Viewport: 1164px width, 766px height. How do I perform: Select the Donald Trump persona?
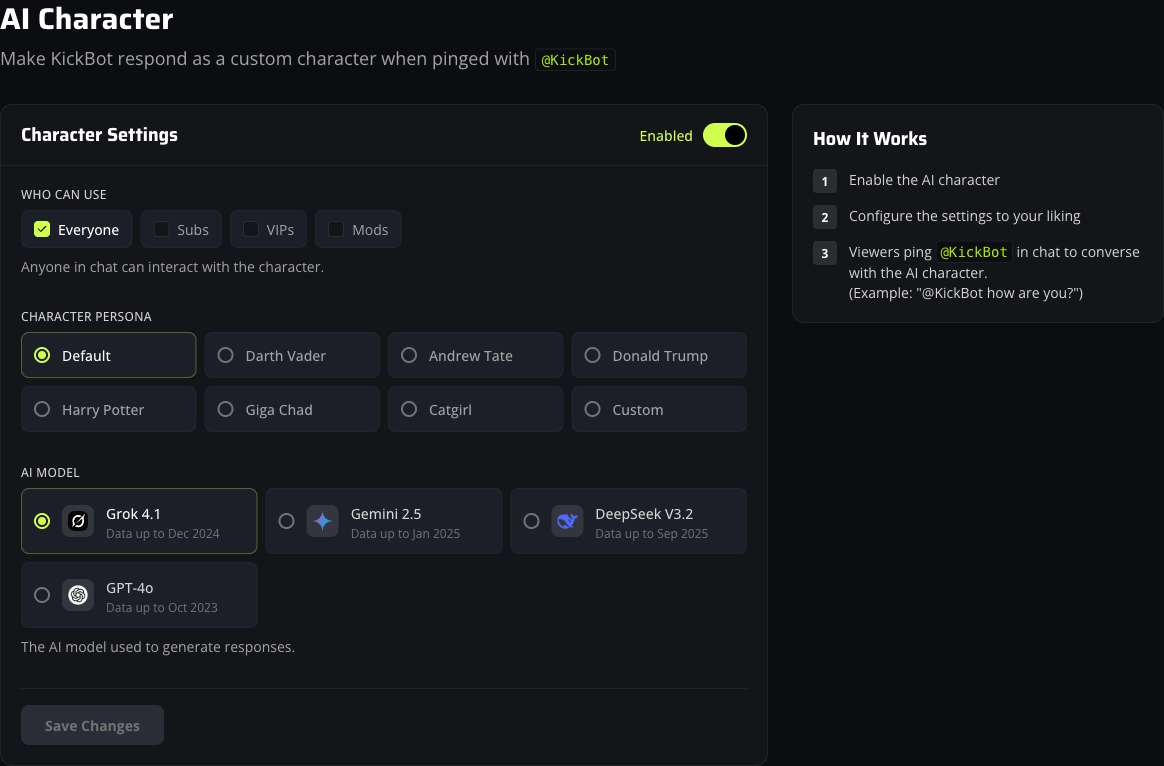tap(658, 356)
